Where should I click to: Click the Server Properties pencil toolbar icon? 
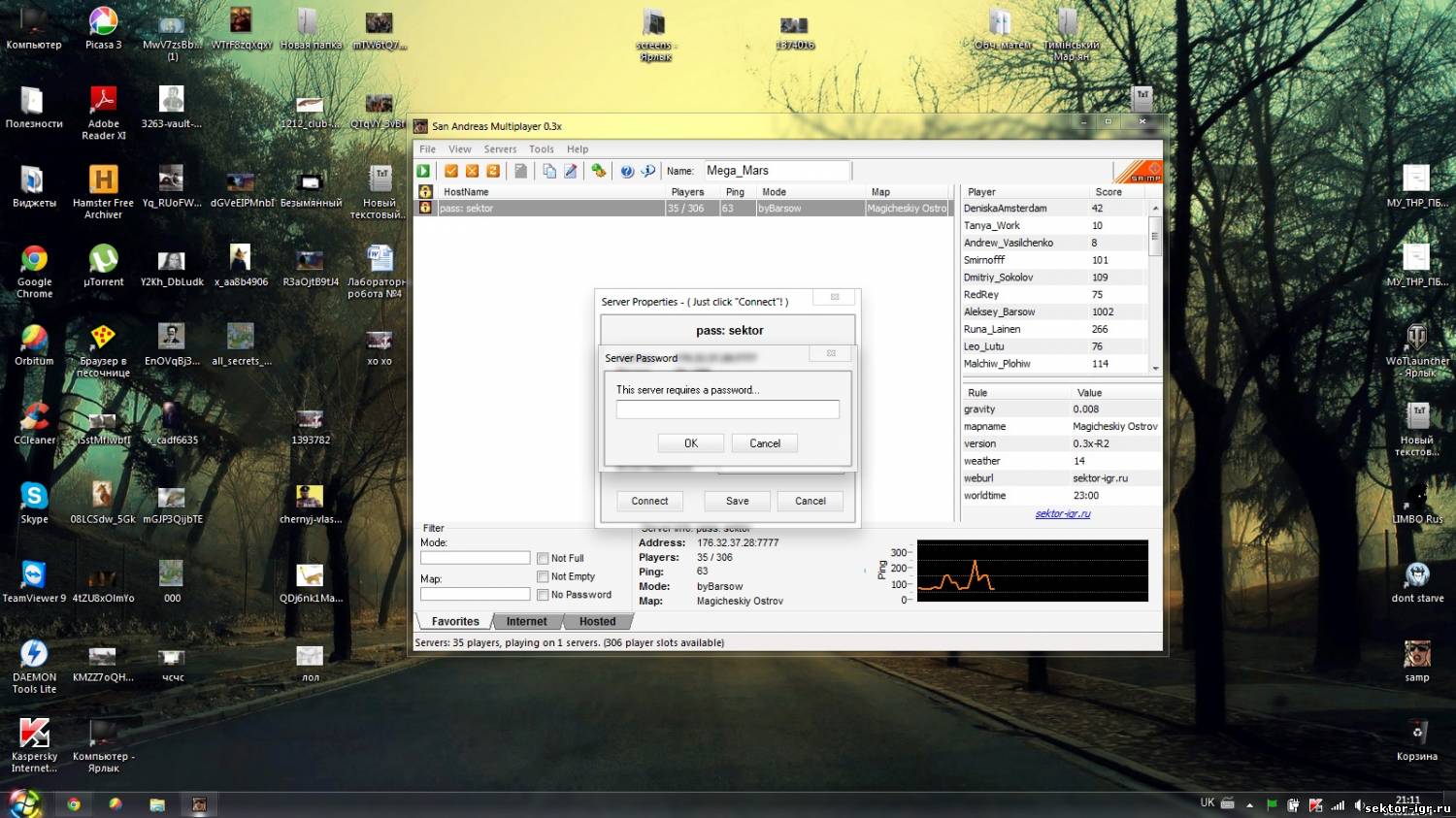tap(571, 171)
